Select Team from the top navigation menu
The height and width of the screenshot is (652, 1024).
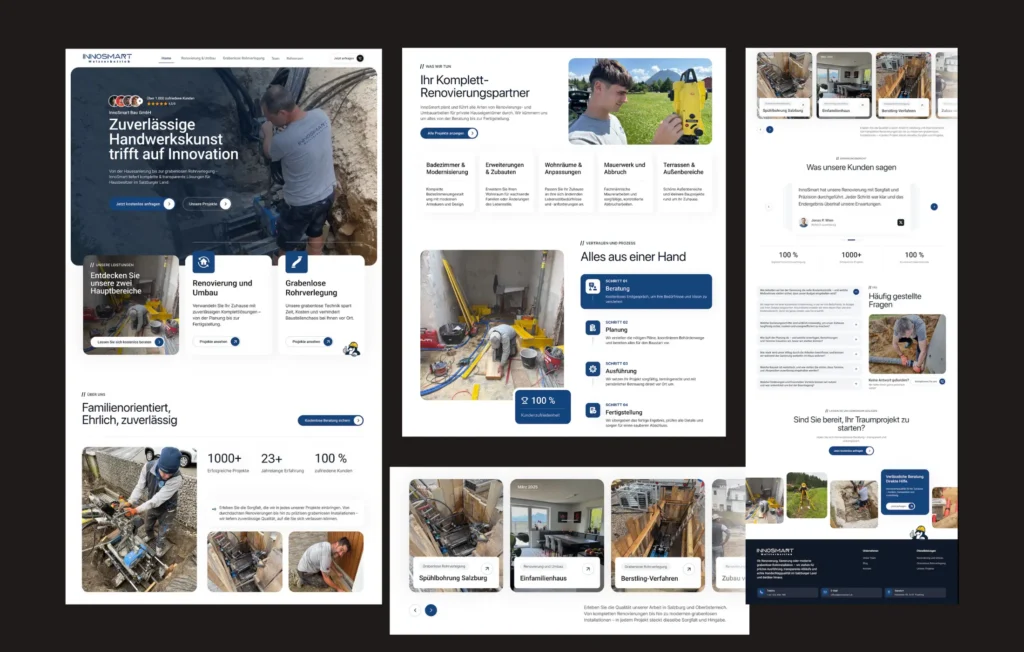275,58
